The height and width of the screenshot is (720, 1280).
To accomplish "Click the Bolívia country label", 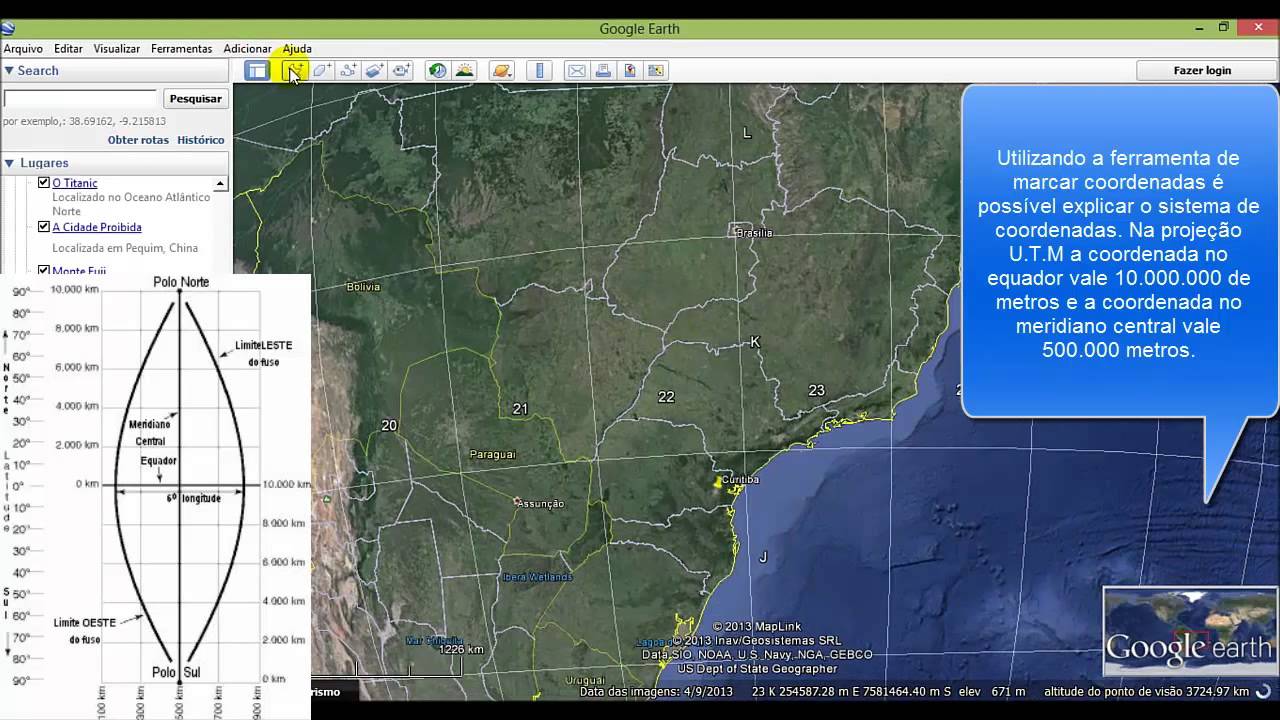I will tap(363, 287).
